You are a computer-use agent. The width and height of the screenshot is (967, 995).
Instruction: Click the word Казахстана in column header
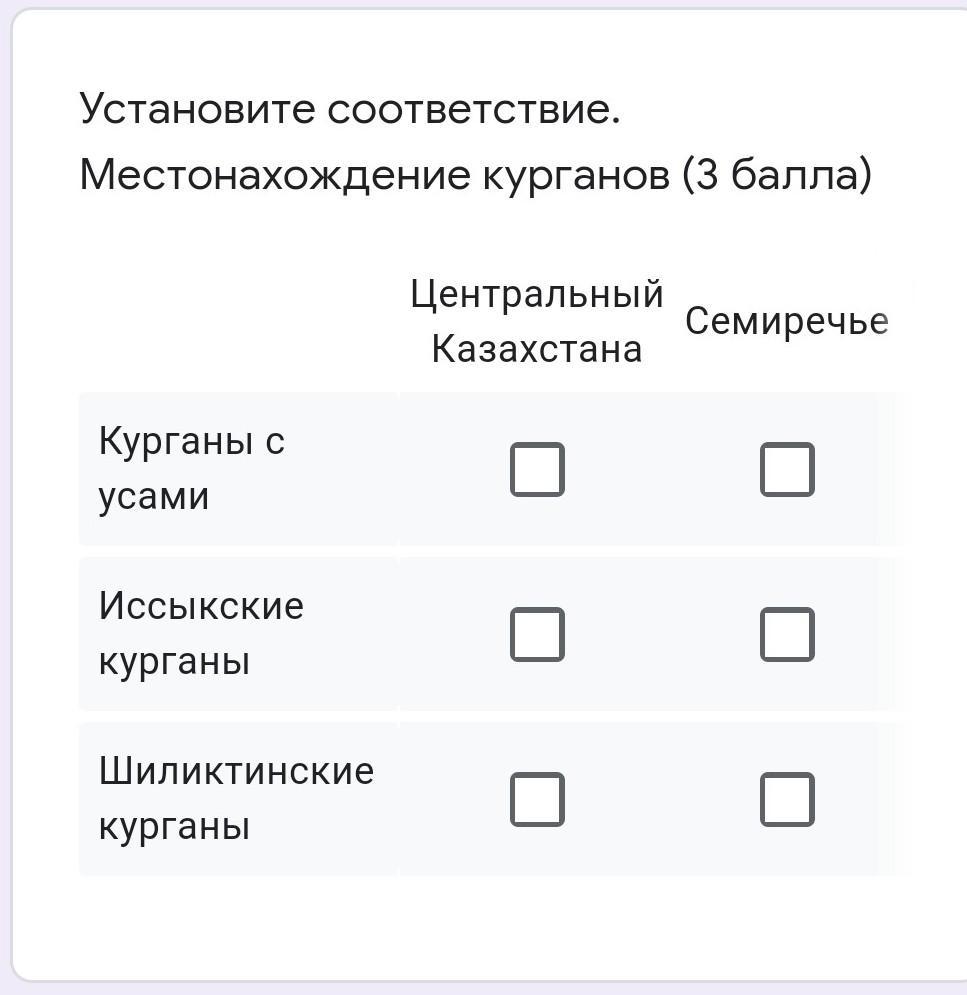pos(537,349)
